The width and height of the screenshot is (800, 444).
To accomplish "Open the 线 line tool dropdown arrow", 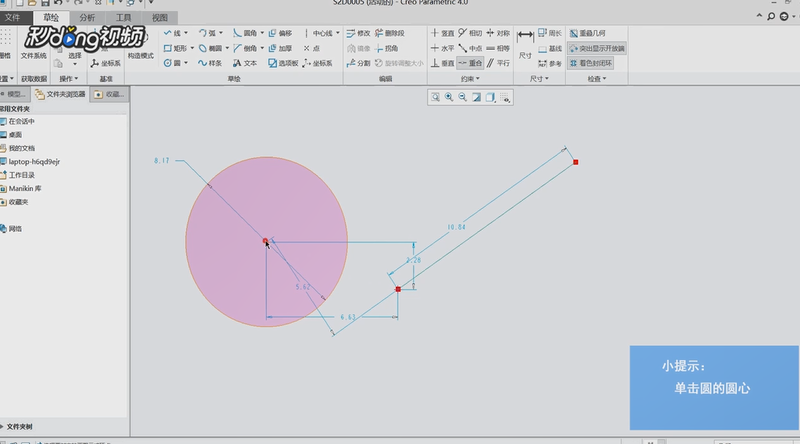I will [186, 33].
